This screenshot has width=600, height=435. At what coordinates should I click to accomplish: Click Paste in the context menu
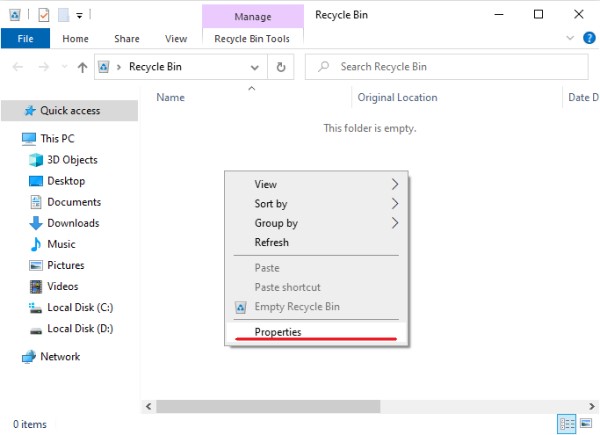pyautogui.click(x=317, y=267)
